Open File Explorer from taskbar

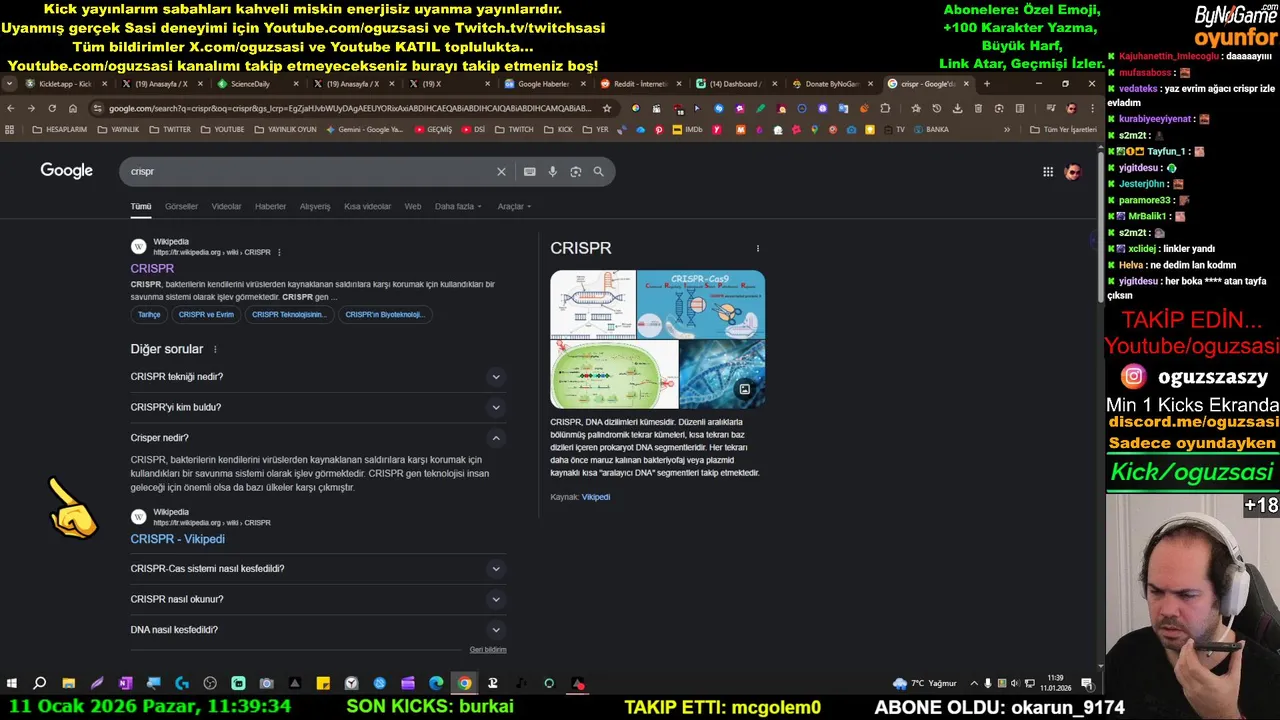pos(68,684)
